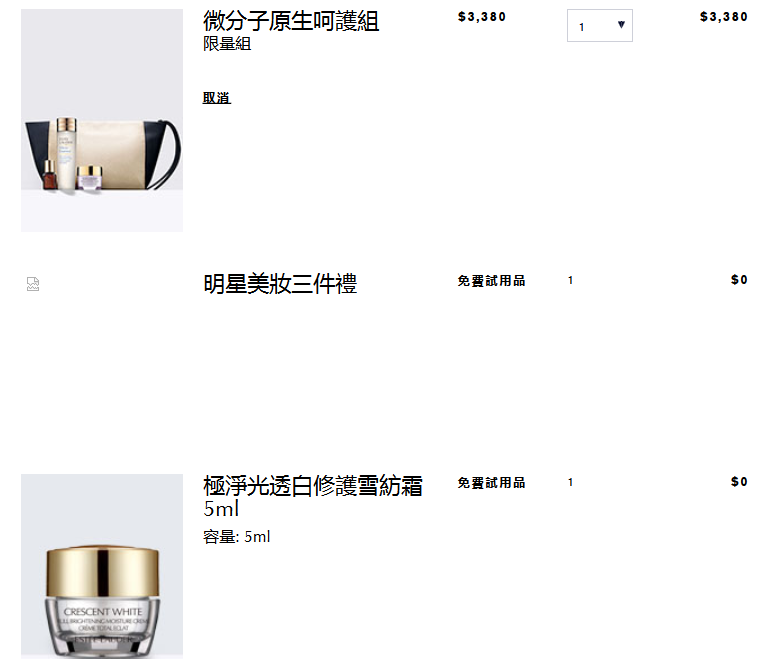This screenshot has height=659, width=769.
Task: Click the $3,380 line total on the right
Action: [723, 17]
